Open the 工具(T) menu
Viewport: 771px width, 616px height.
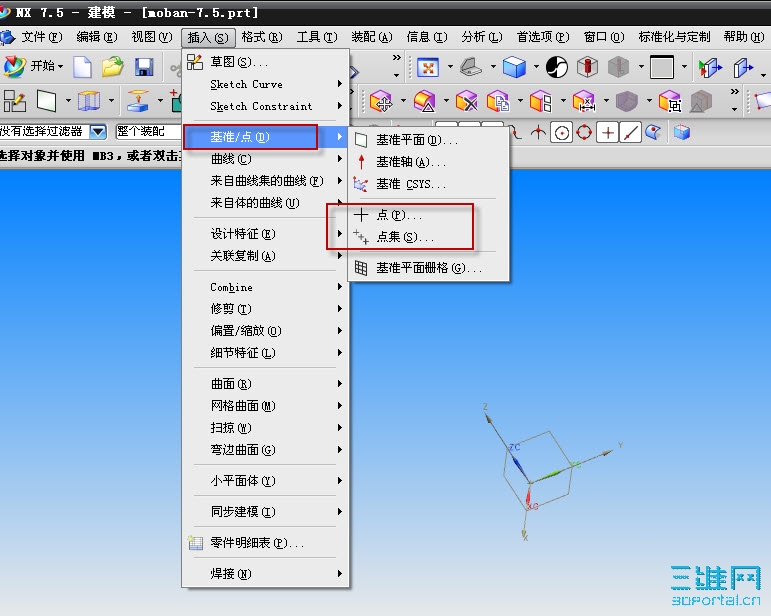pyautogui.click(x=317, y=37)
